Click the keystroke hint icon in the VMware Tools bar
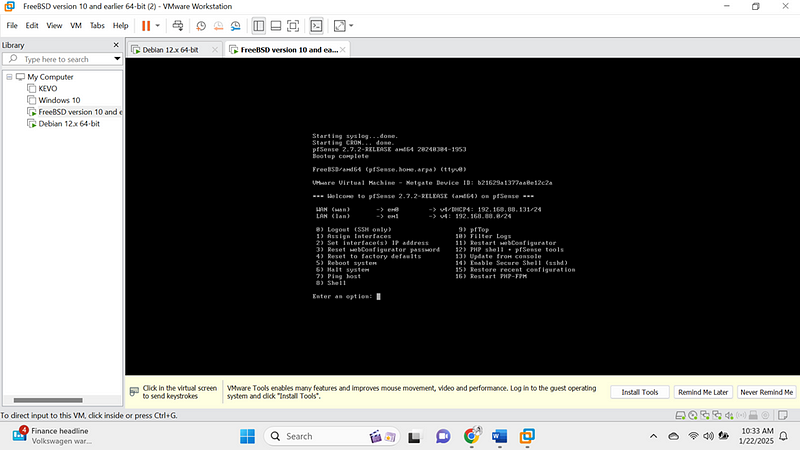Screen dimensions: 800x450 (134, 392)
